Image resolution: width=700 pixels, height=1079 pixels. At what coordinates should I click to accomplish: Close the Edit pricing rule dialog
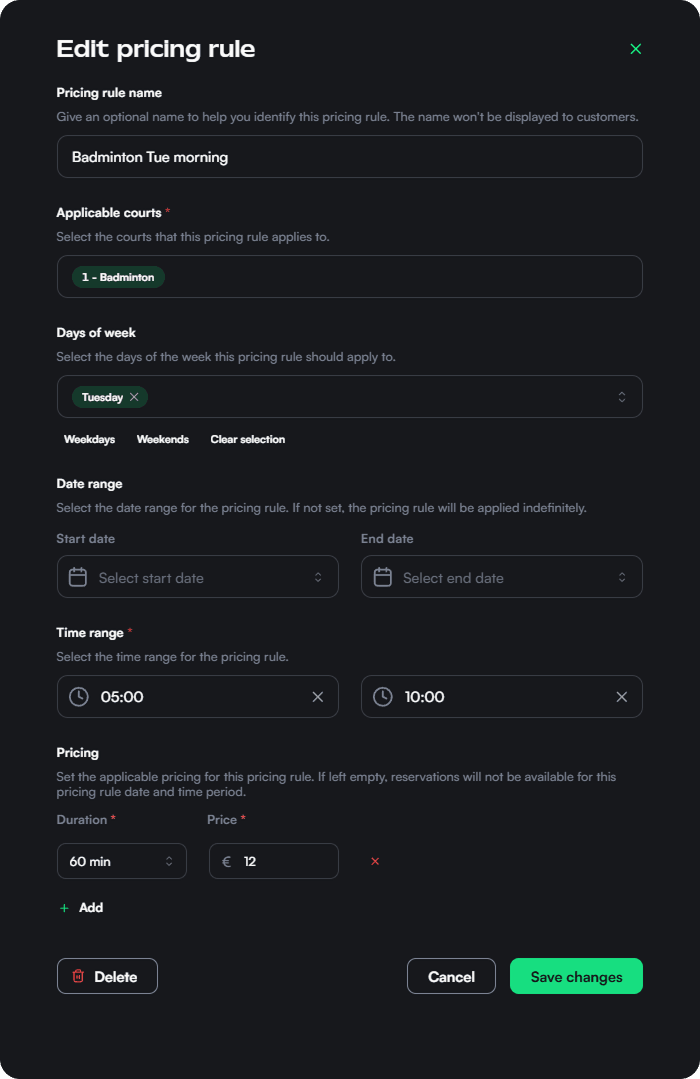click(x=636, y=48)
